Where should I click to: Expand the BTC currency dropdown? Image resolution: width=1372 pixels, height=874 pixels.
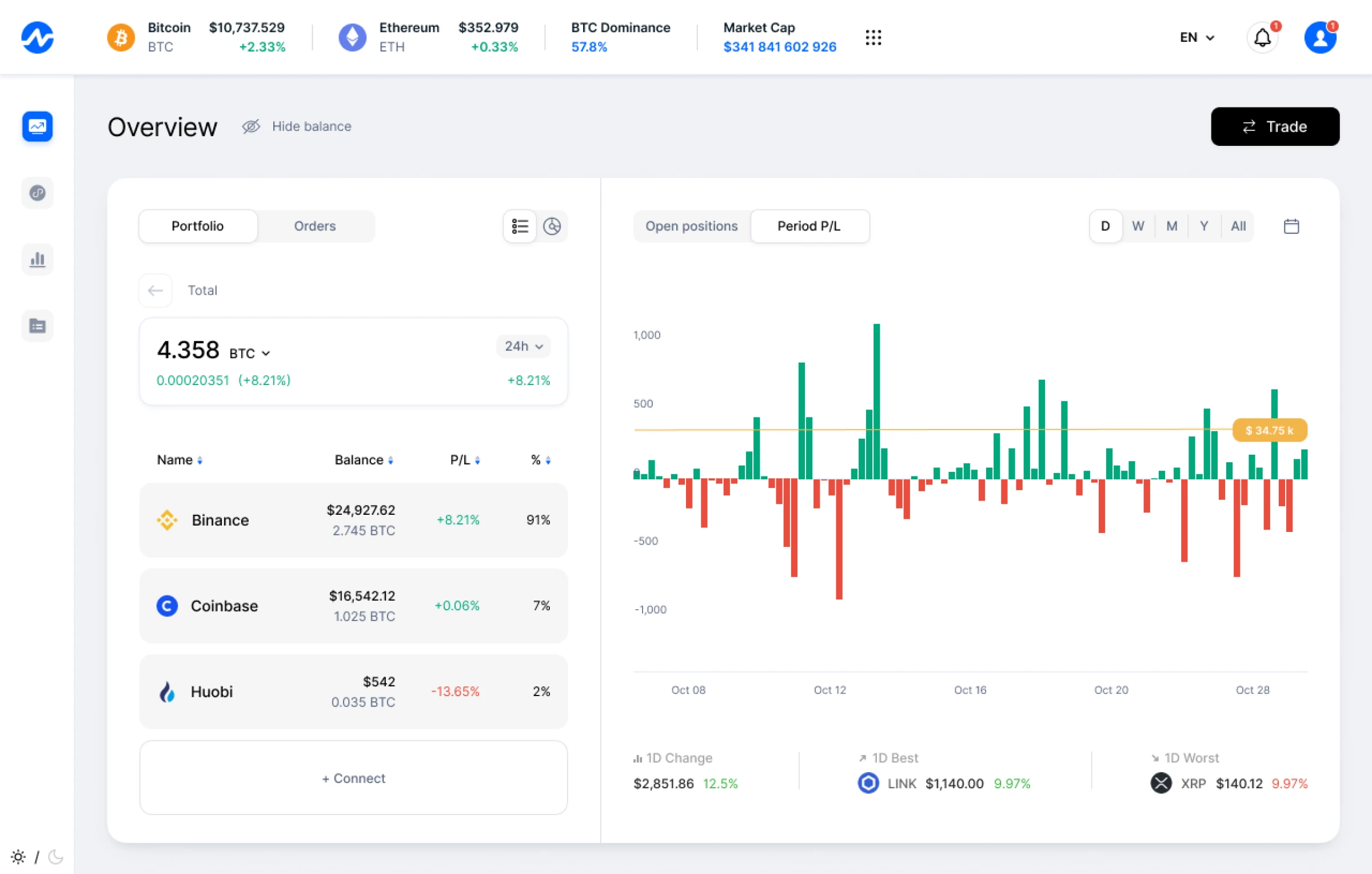[250, 353]
